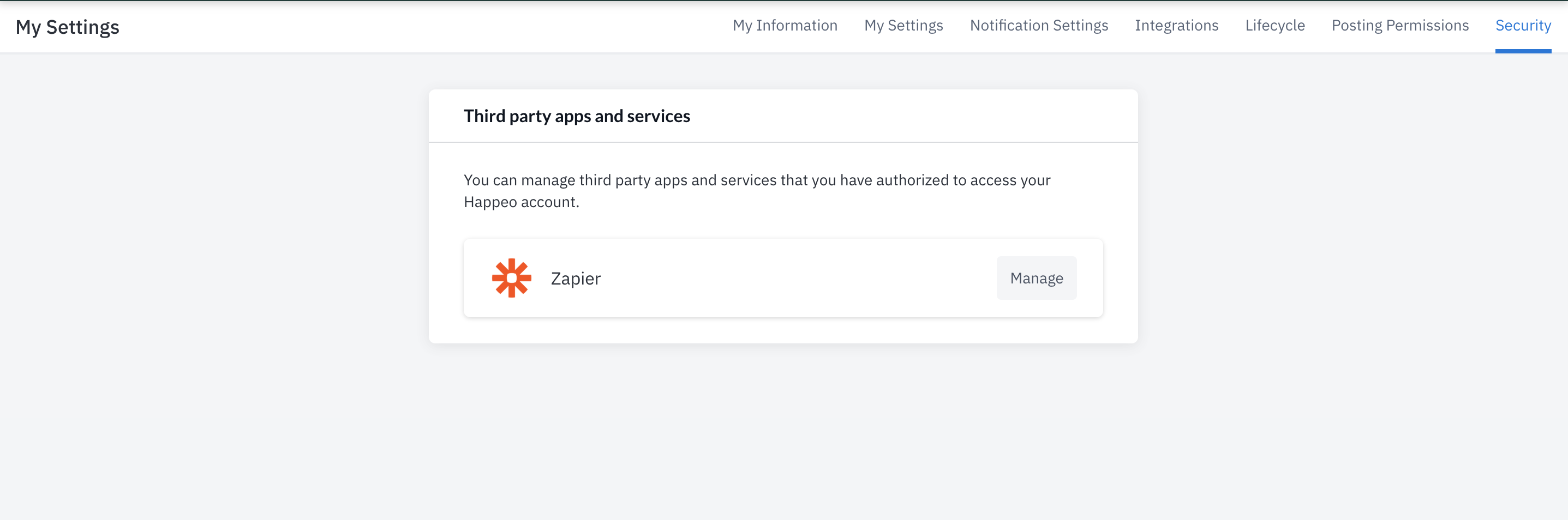Select the active Security tab
Viewport: 1568px width, 520px height.
click(1522, 26)
